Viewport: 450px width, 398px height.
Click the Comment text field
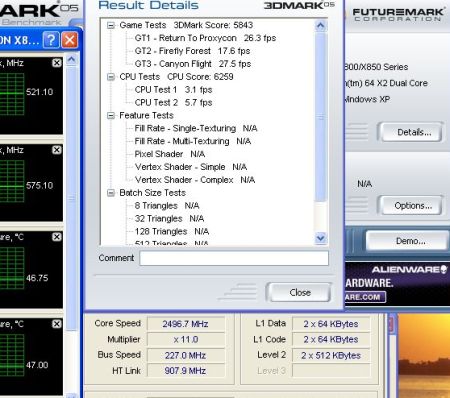click(234, 258)
